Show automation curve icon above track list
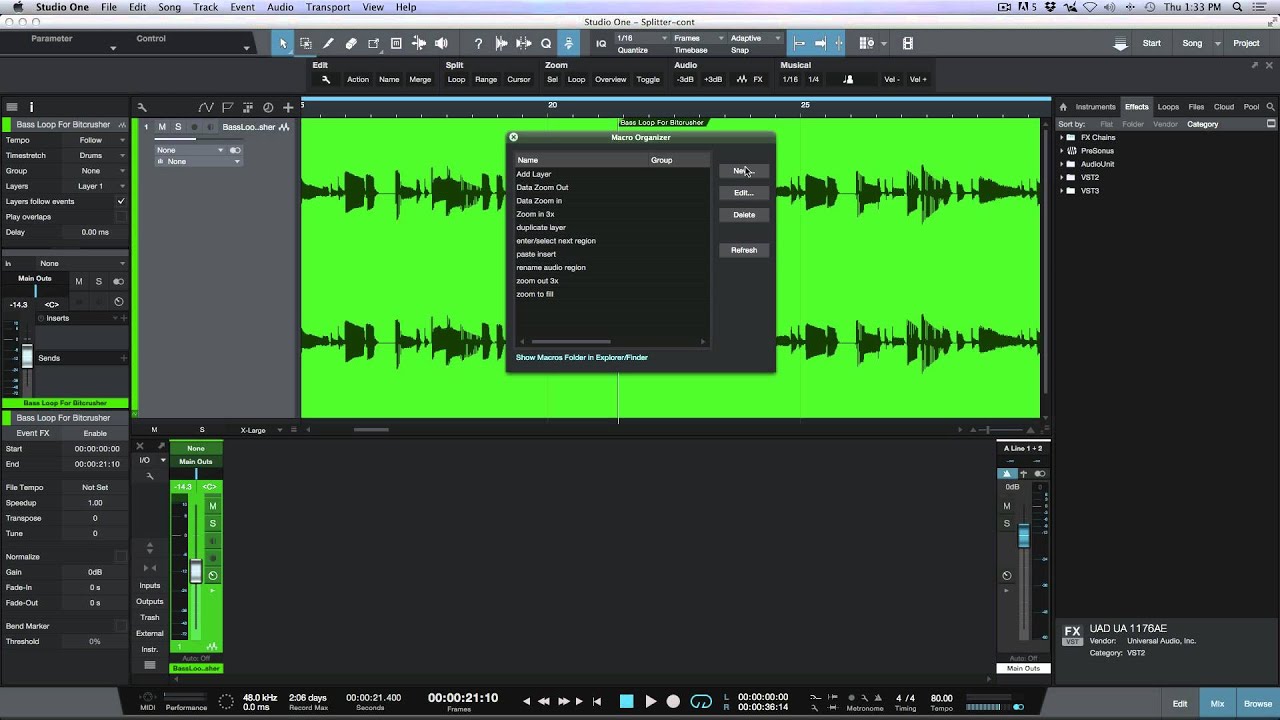The image size is (1280, 720). 206,107
